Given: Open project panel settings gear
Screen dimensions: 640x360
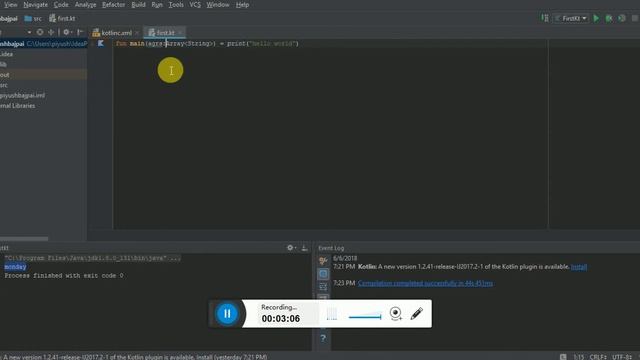Looking at the screenshot, I should 66,32.
